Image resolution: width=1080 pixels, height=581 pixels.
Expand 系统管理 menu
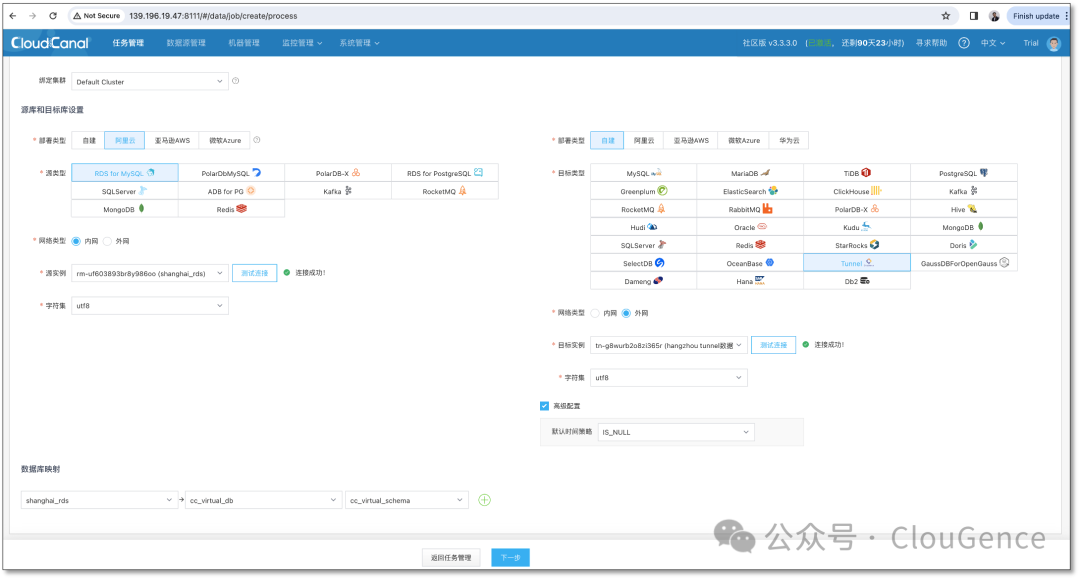[x=359, y=43]
